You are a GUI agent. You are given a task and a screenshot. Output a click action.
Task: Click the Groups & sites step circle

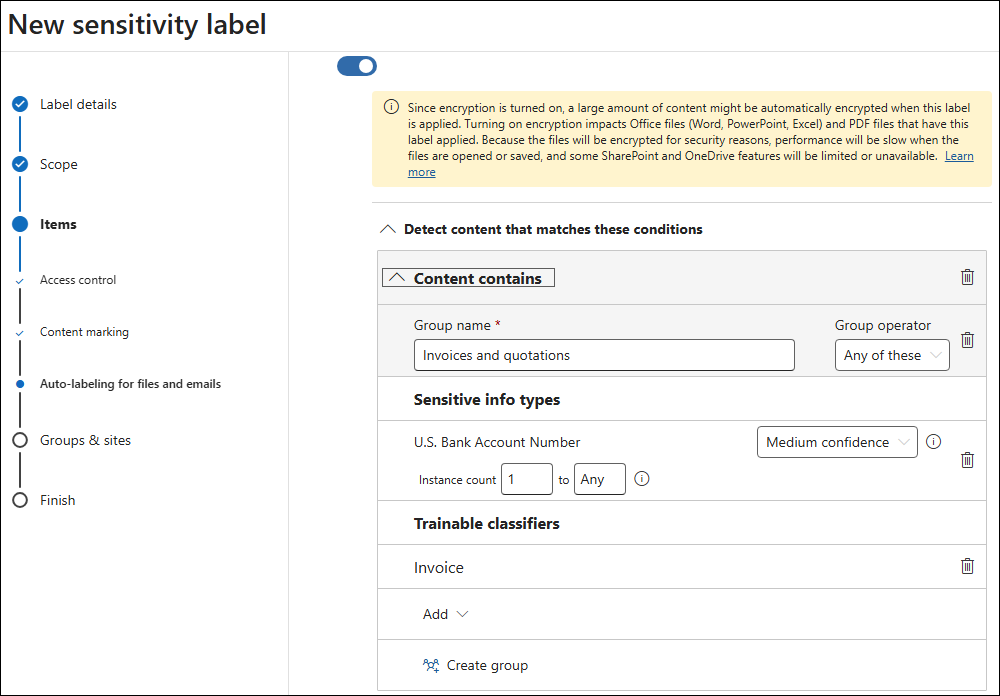[x=20, y=440]
